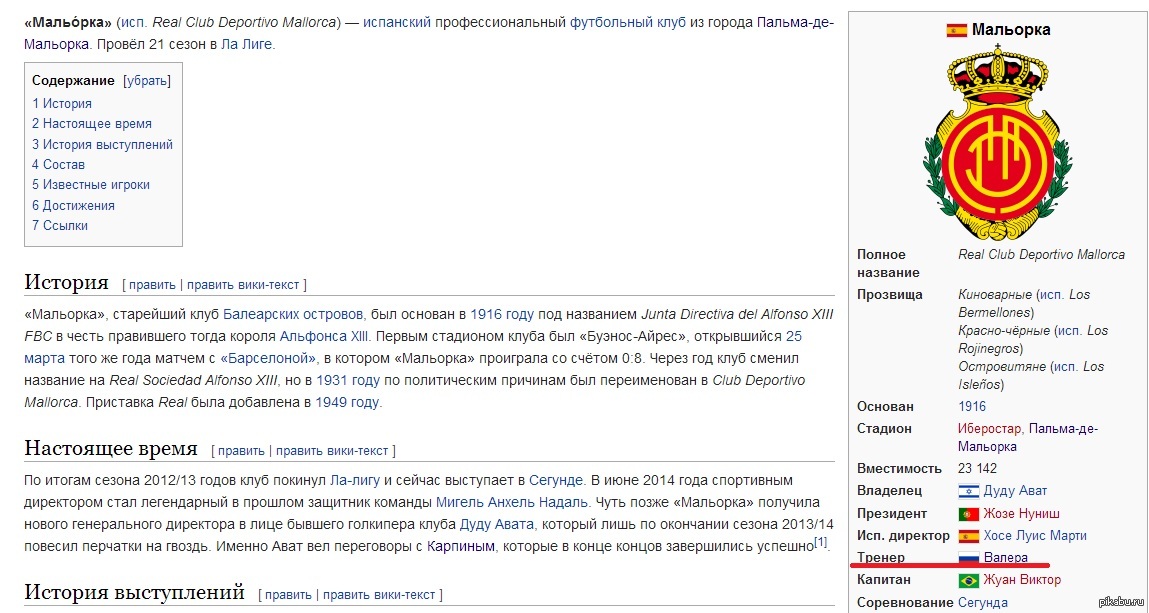This screenshot has height=613, width=1149.
Task: Open the 'Мигель Анхель Надаль' link
Action: 512,502
